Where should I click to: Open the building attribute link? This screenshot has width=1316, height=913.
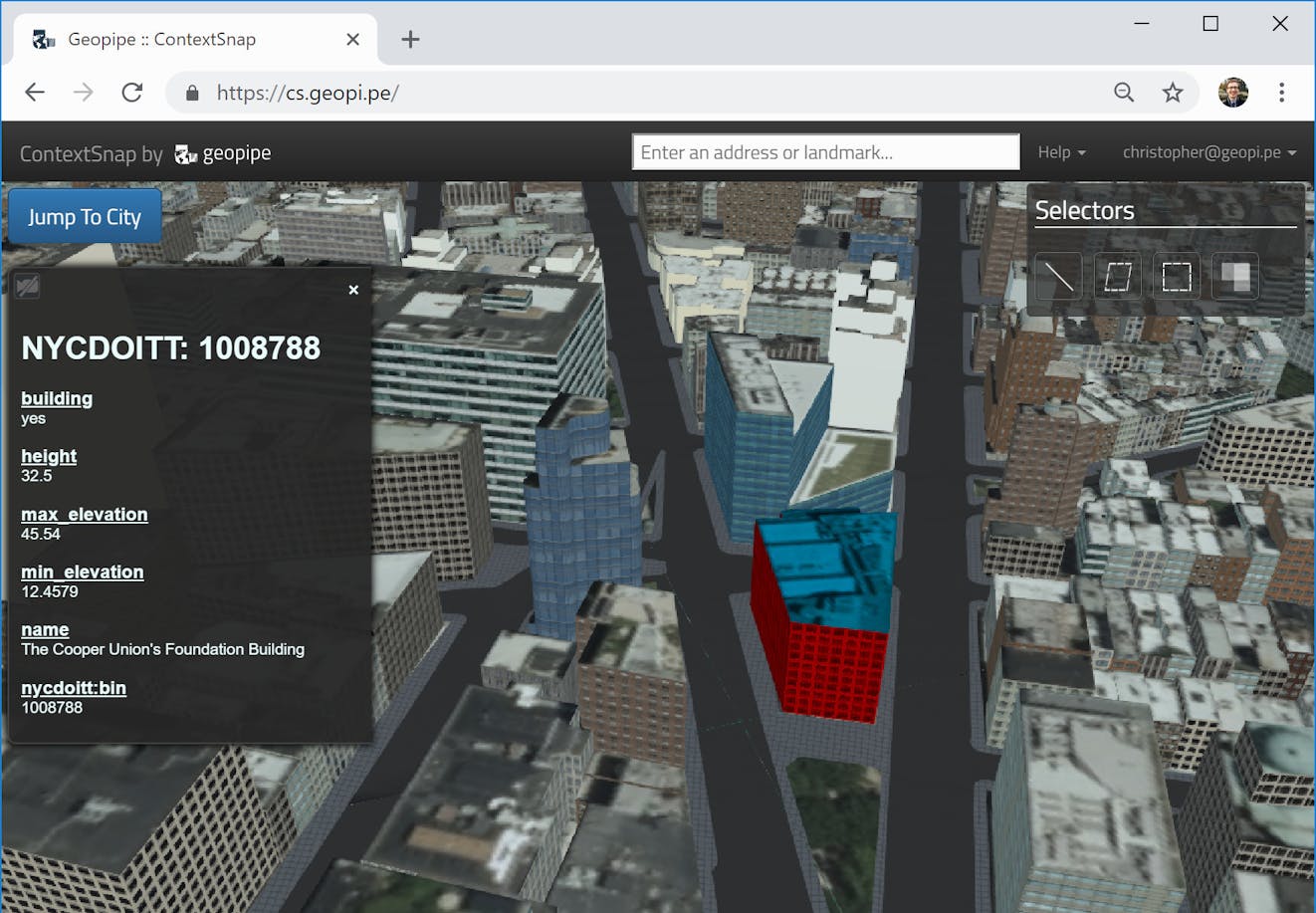click(x=57, y=398)
